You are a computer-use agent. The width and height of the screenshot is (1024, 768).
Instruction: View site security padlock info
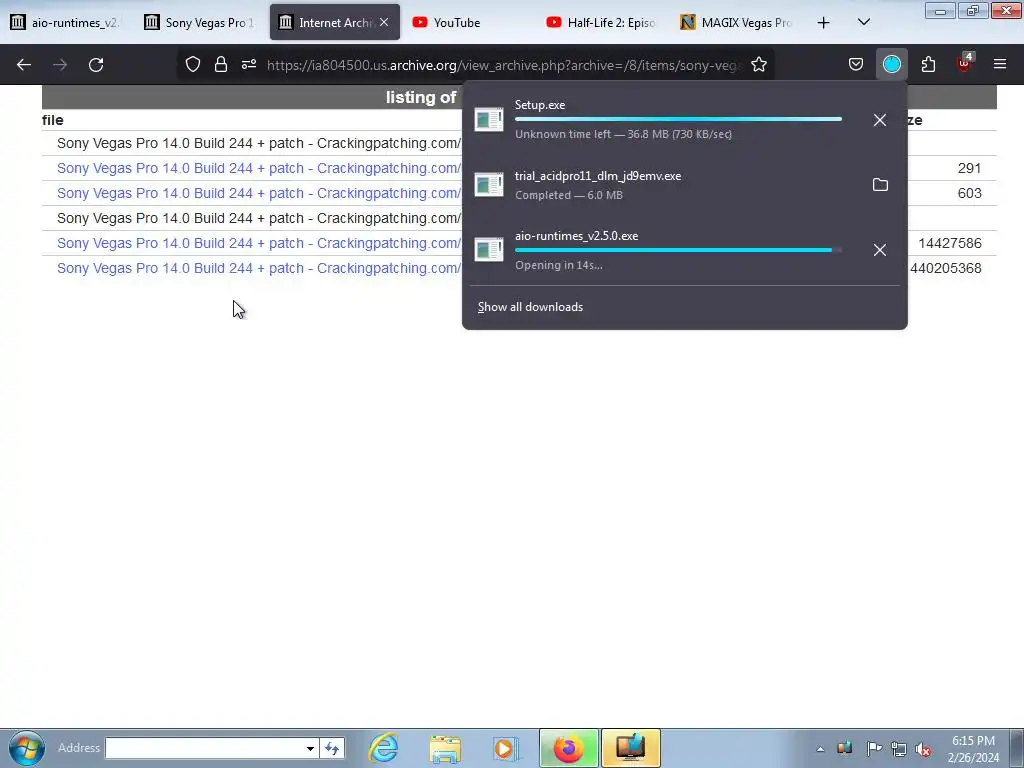point(221,65)
